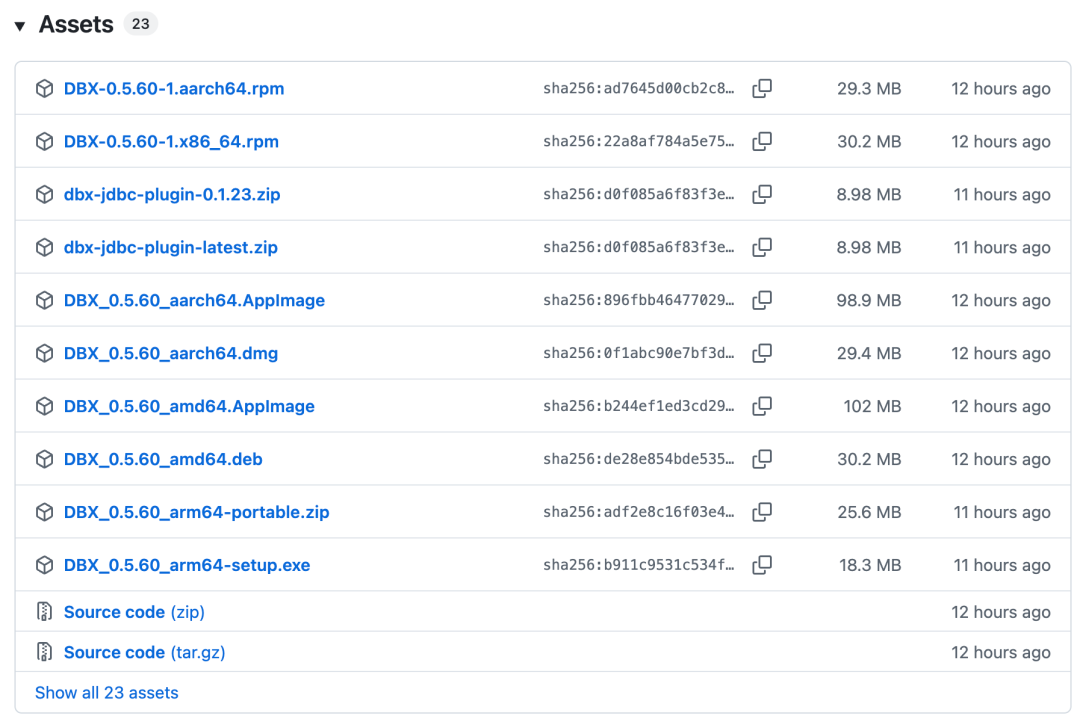The height and width of the screenshot is (716, 1080).
Task: Copy sha256 for DBX_0.5.60_arm64-setup.exe
Action: click(x=762, y=565)
